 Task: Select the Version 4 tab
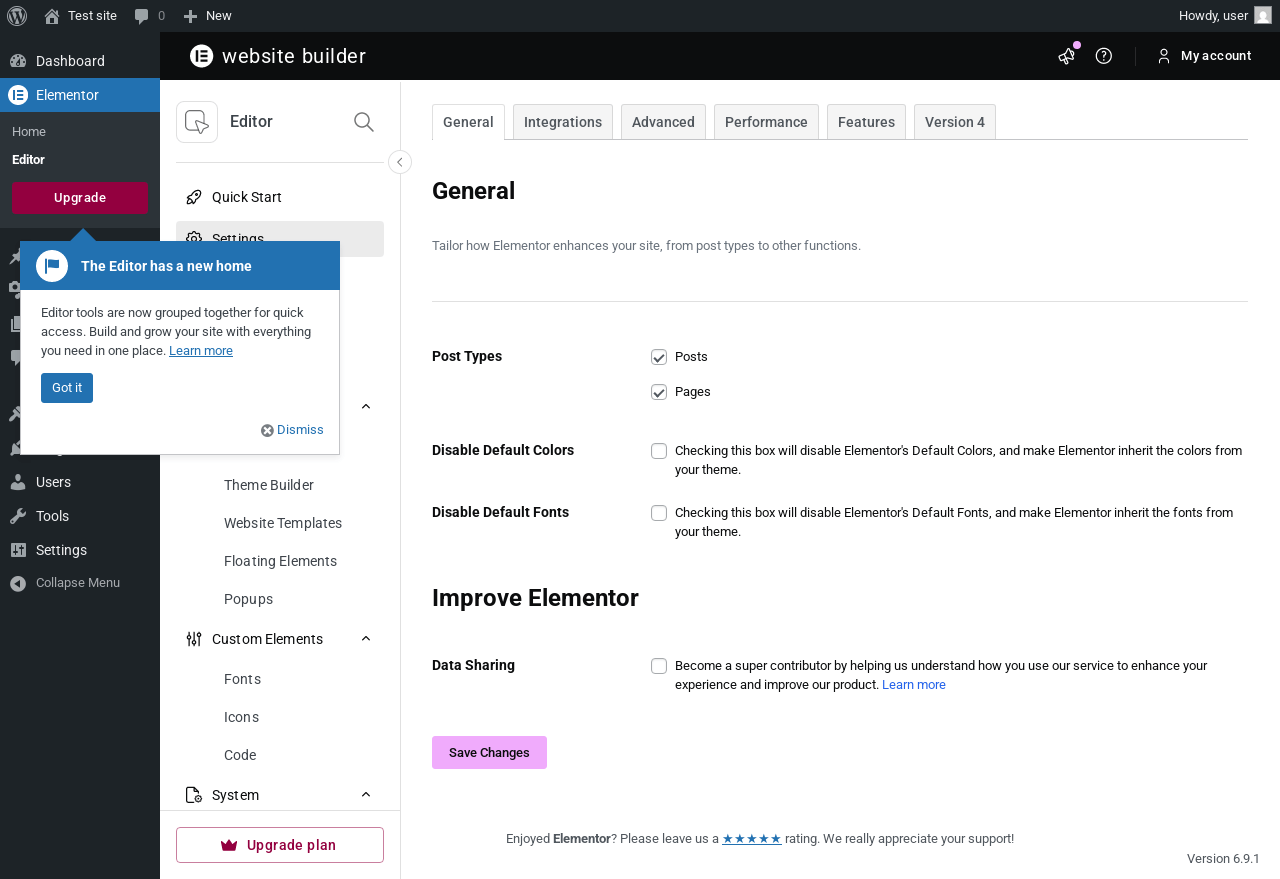955,122
